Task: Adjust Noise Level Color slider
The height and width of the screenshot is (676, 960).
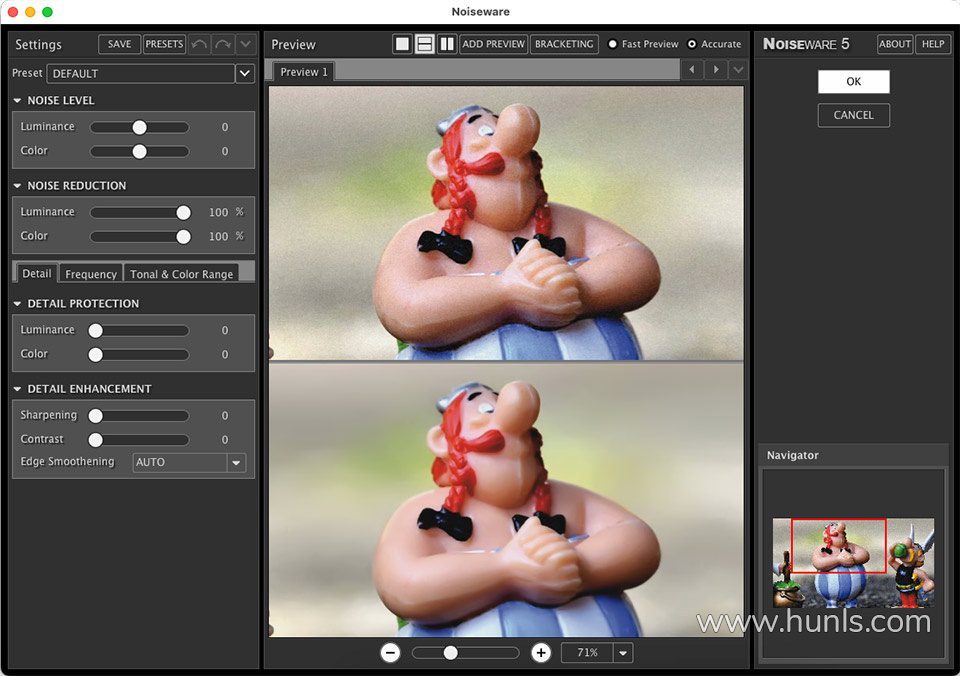Action: point(140,151)
